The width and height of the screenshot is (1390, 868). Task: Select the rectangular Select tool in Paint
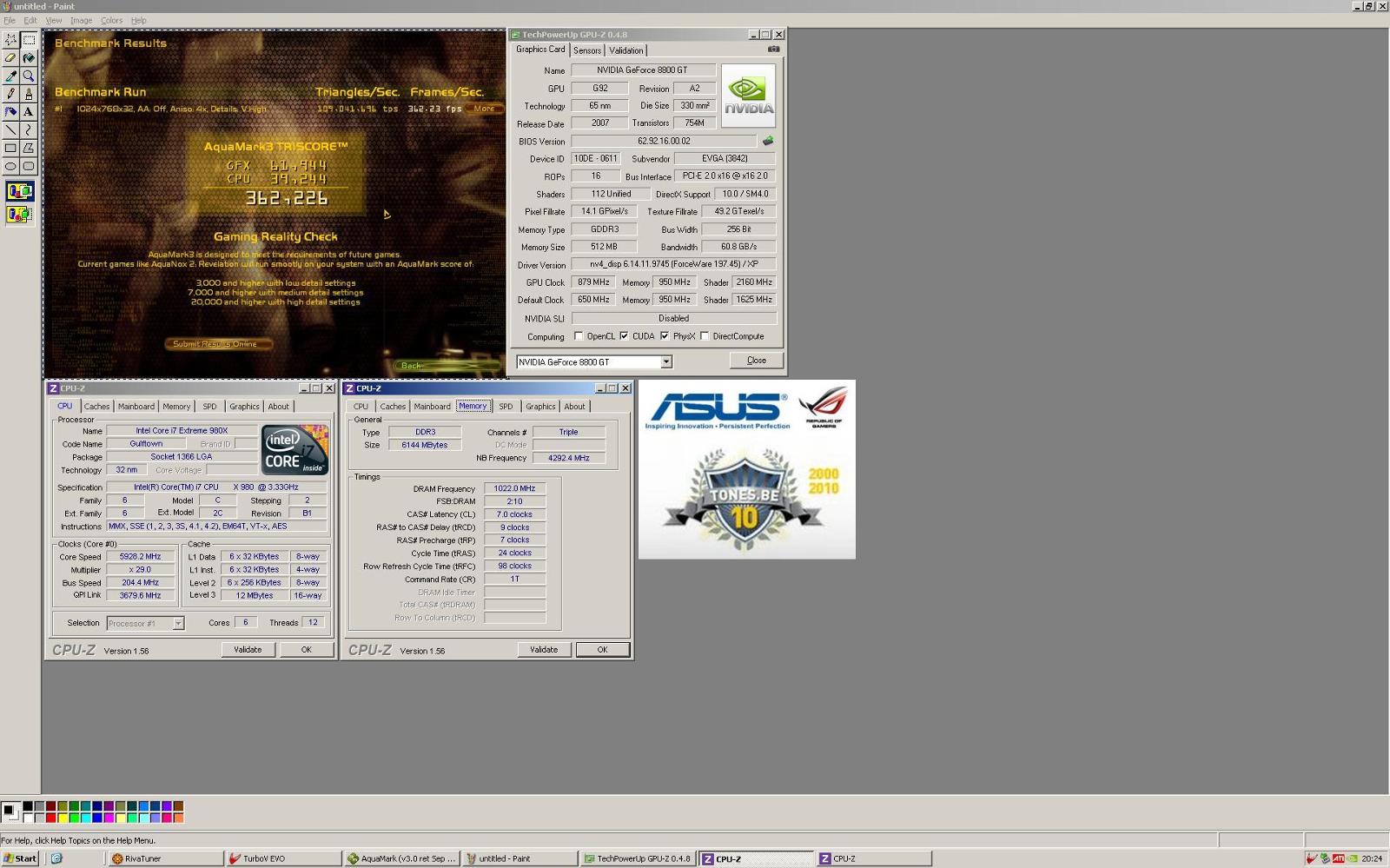tap(29, 39)
